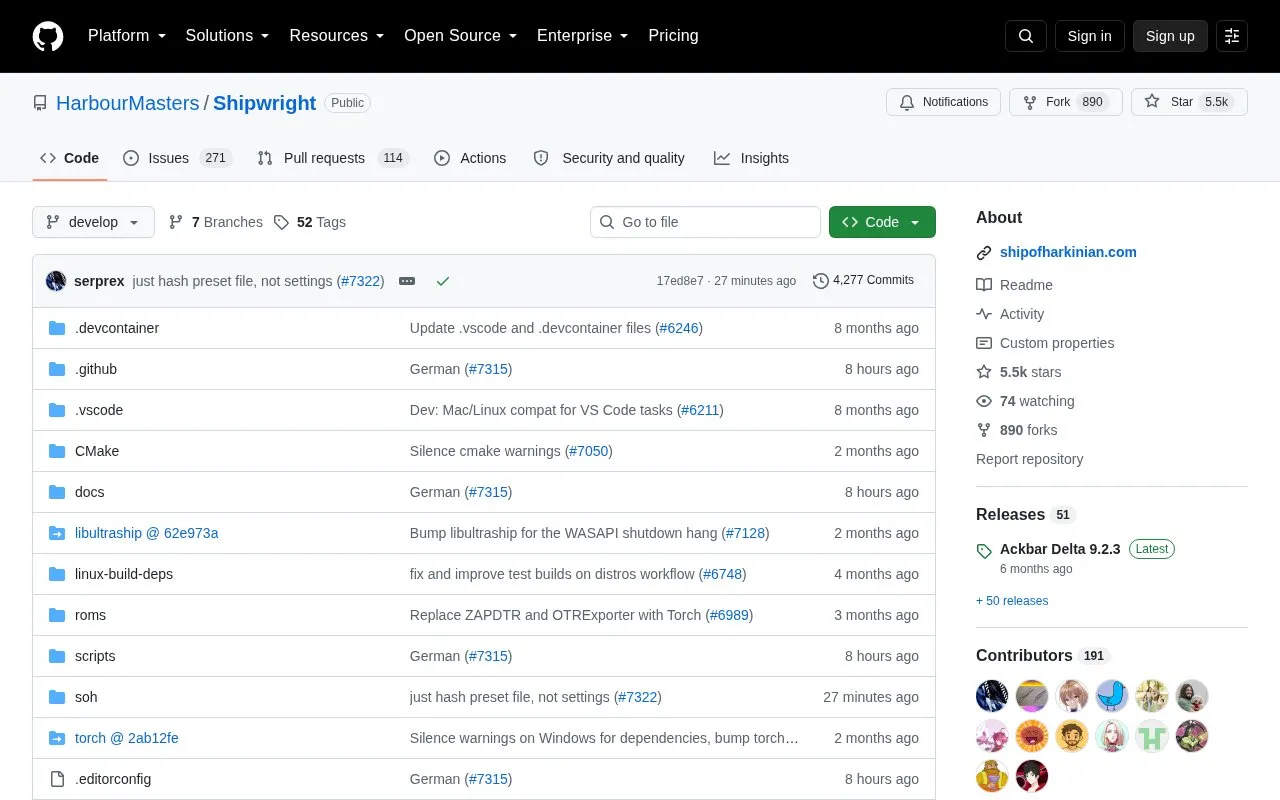Click the Sign up button

pyautogui.click(x=1170, y=36)
